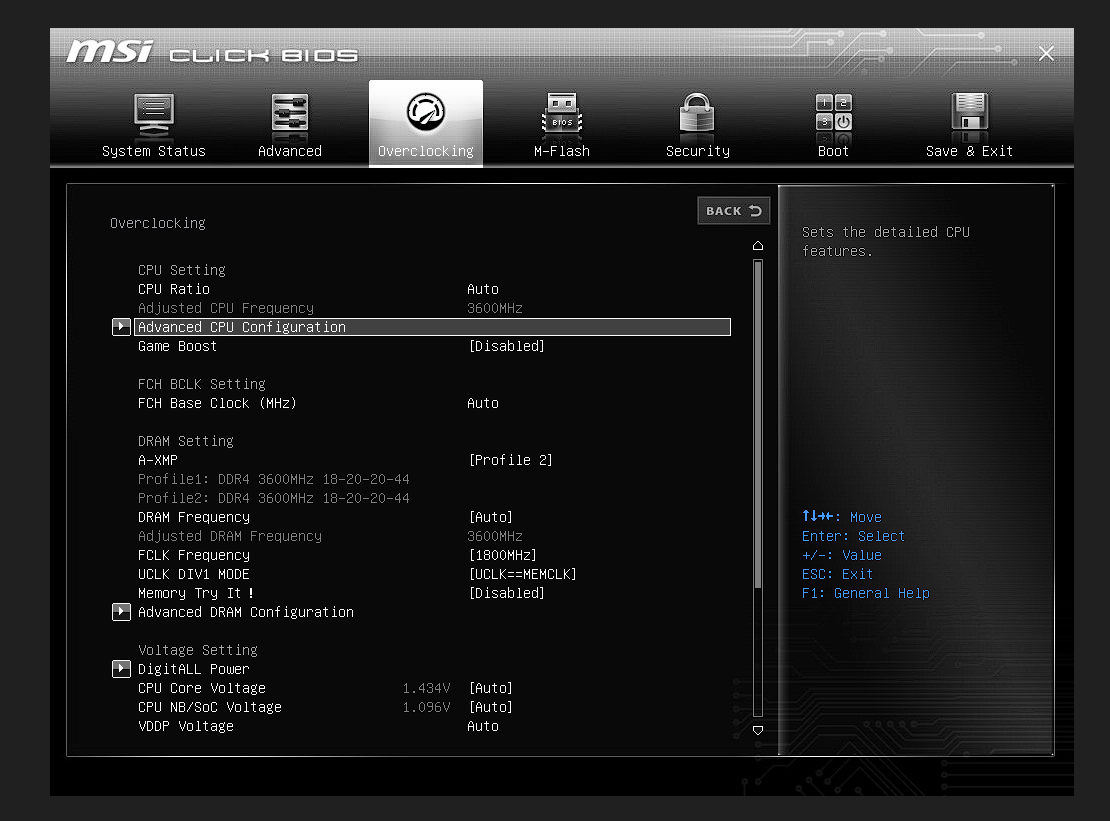Select the DigitALL Power label
The width and height of the screenshot is (1110, 821).
tap(193, 669)
